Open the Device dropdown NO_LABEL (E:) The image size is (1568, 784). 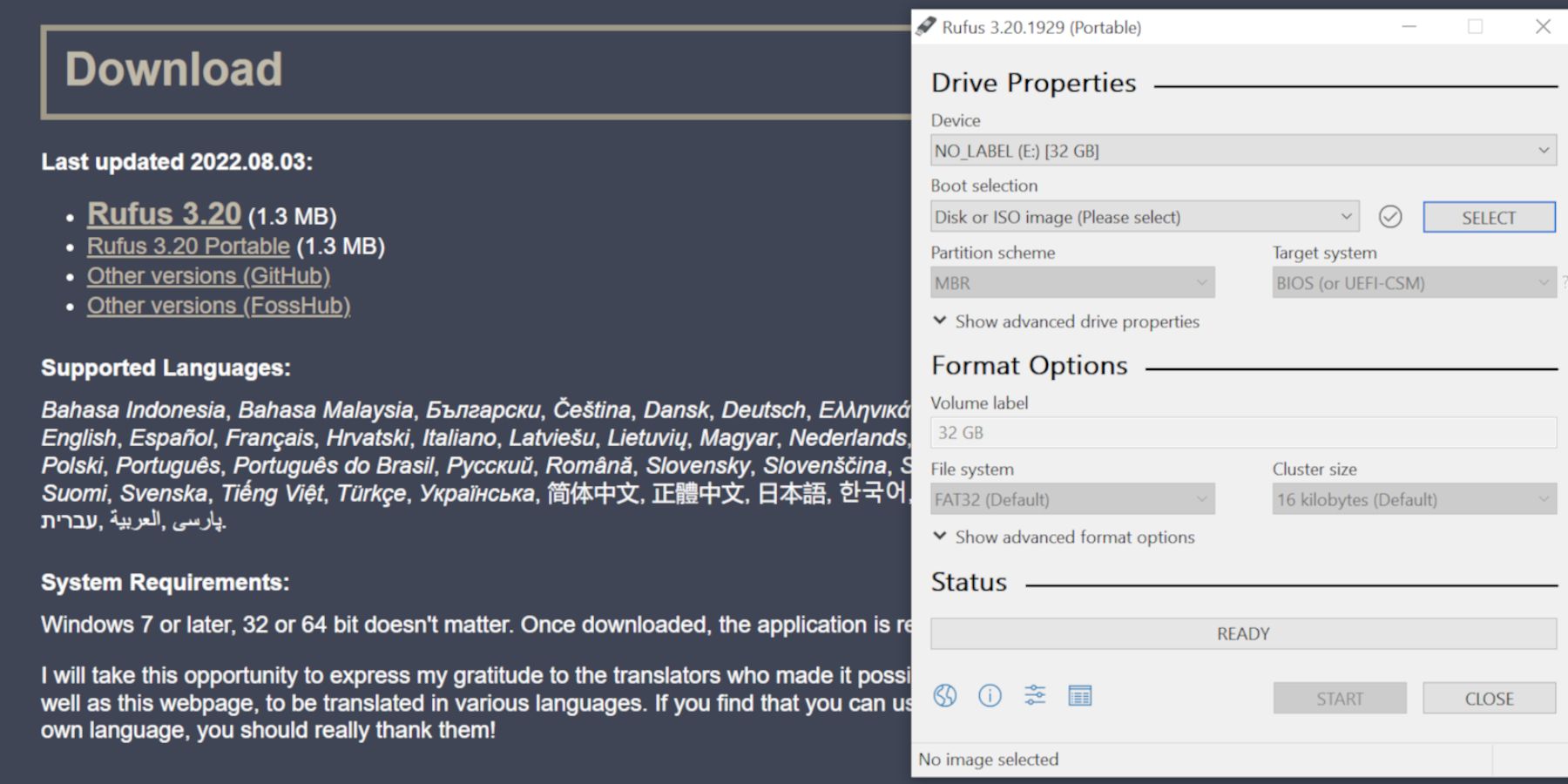tap(1243, 151)
